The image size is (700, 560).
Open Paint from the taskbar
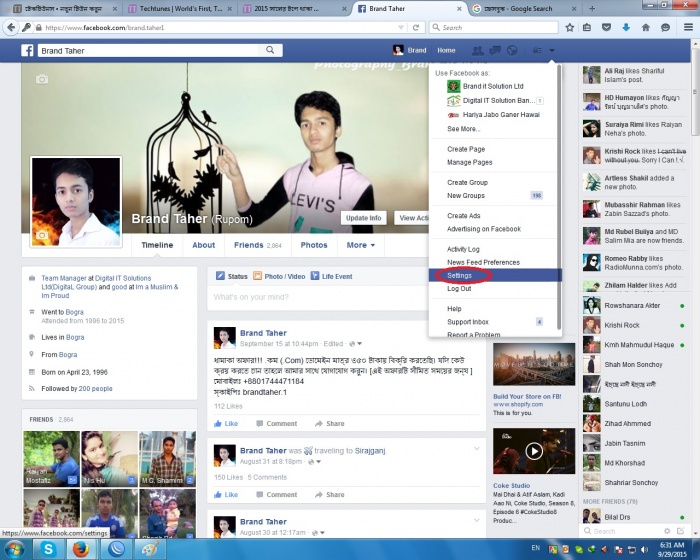click(150, 549)
